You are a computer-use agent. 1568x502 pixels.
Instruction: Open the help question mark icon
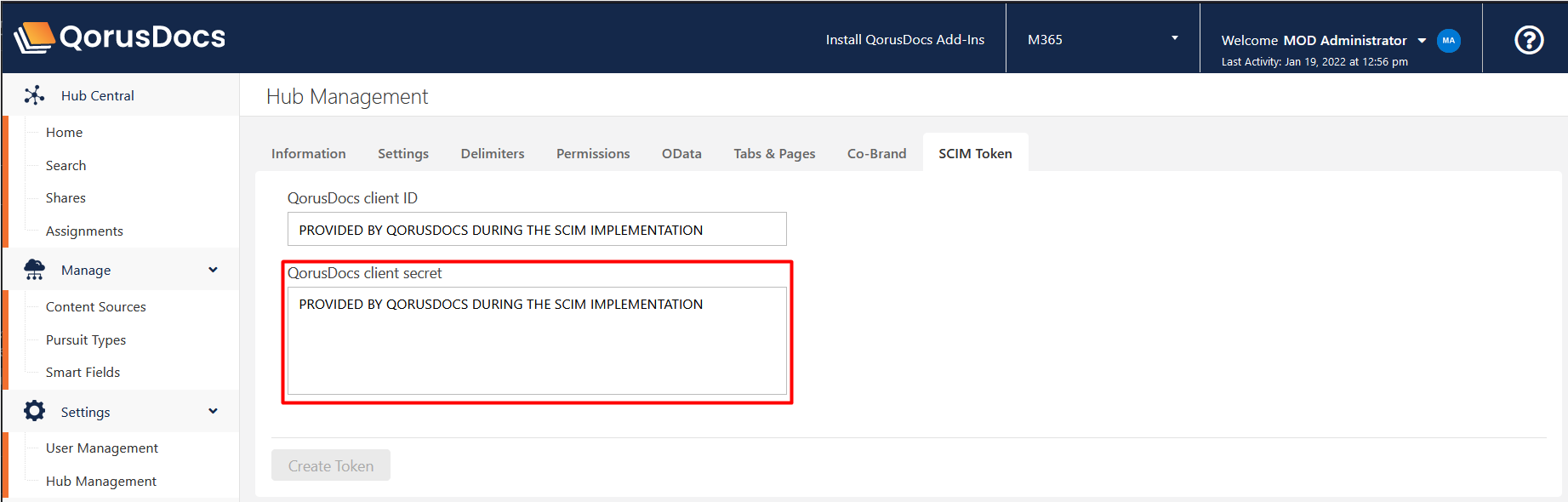coord(1529,40)
